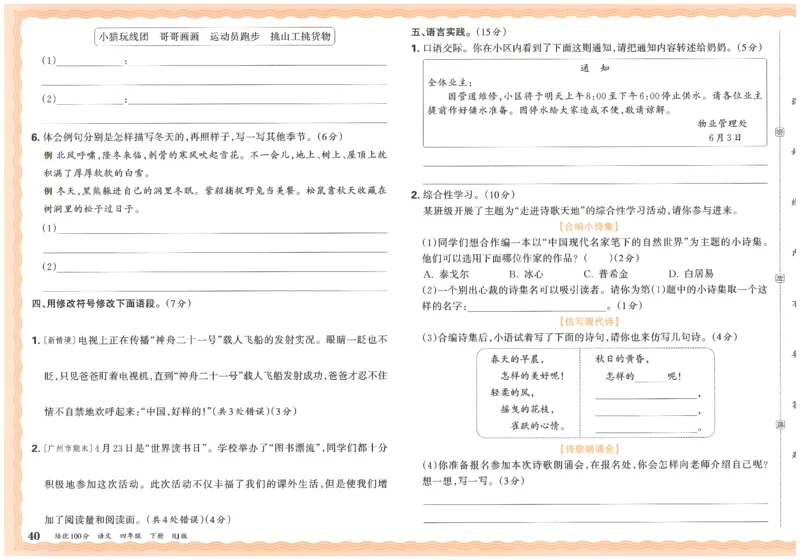Click footer text "培优100分"

click(71, 536)
